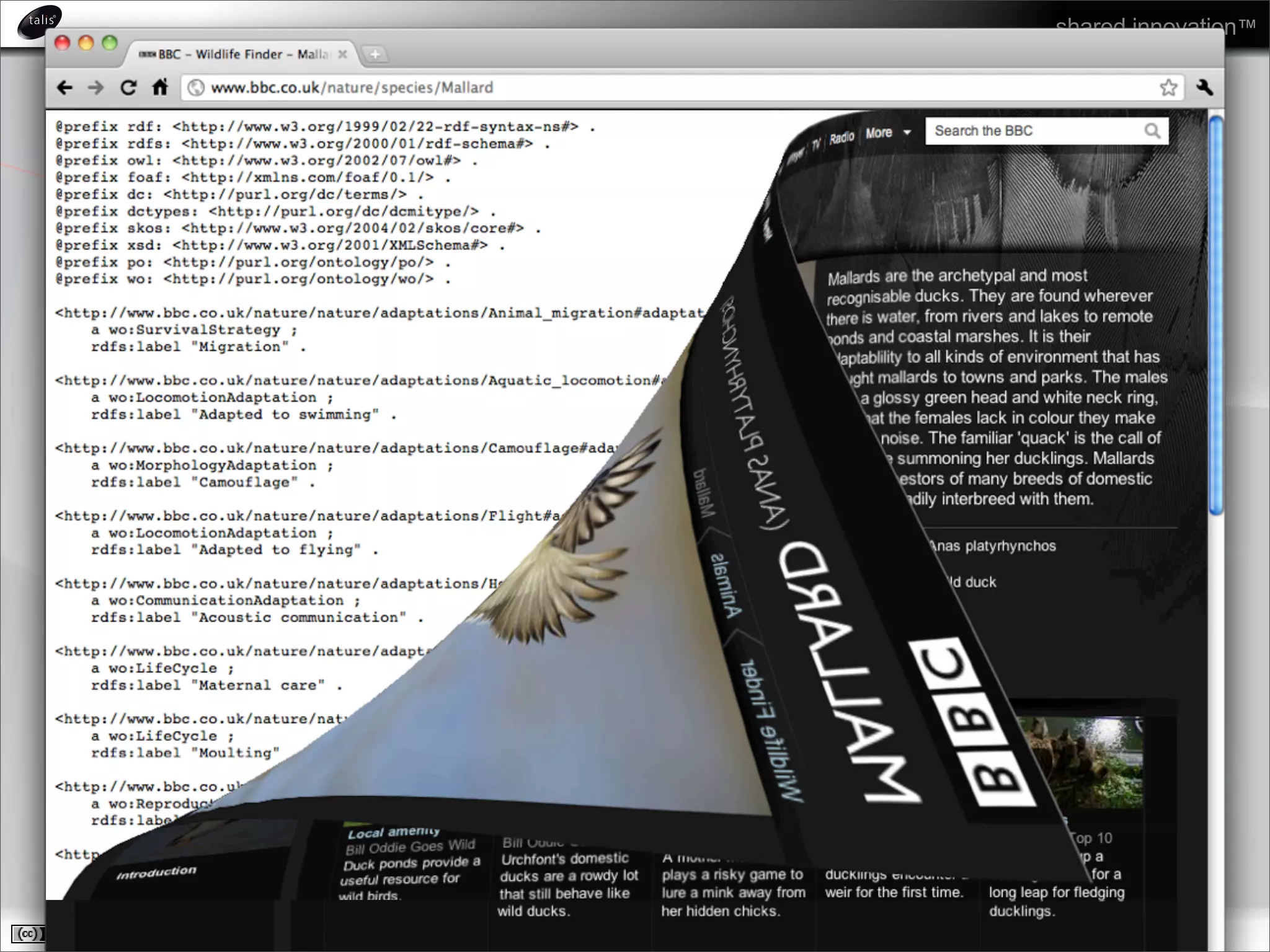Click the magnifier in BBC search box

click(x=1152, y=131)
